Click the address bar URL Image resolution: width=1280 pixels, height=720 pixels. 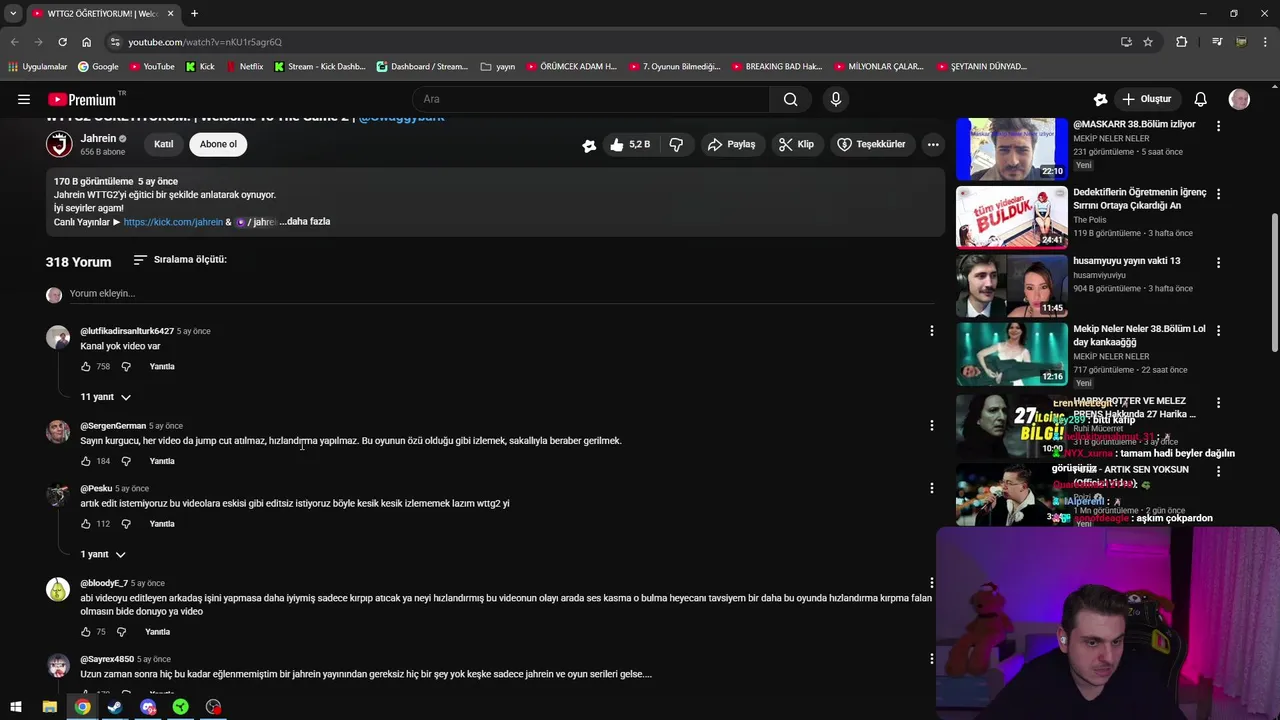[x=205, y=42]
